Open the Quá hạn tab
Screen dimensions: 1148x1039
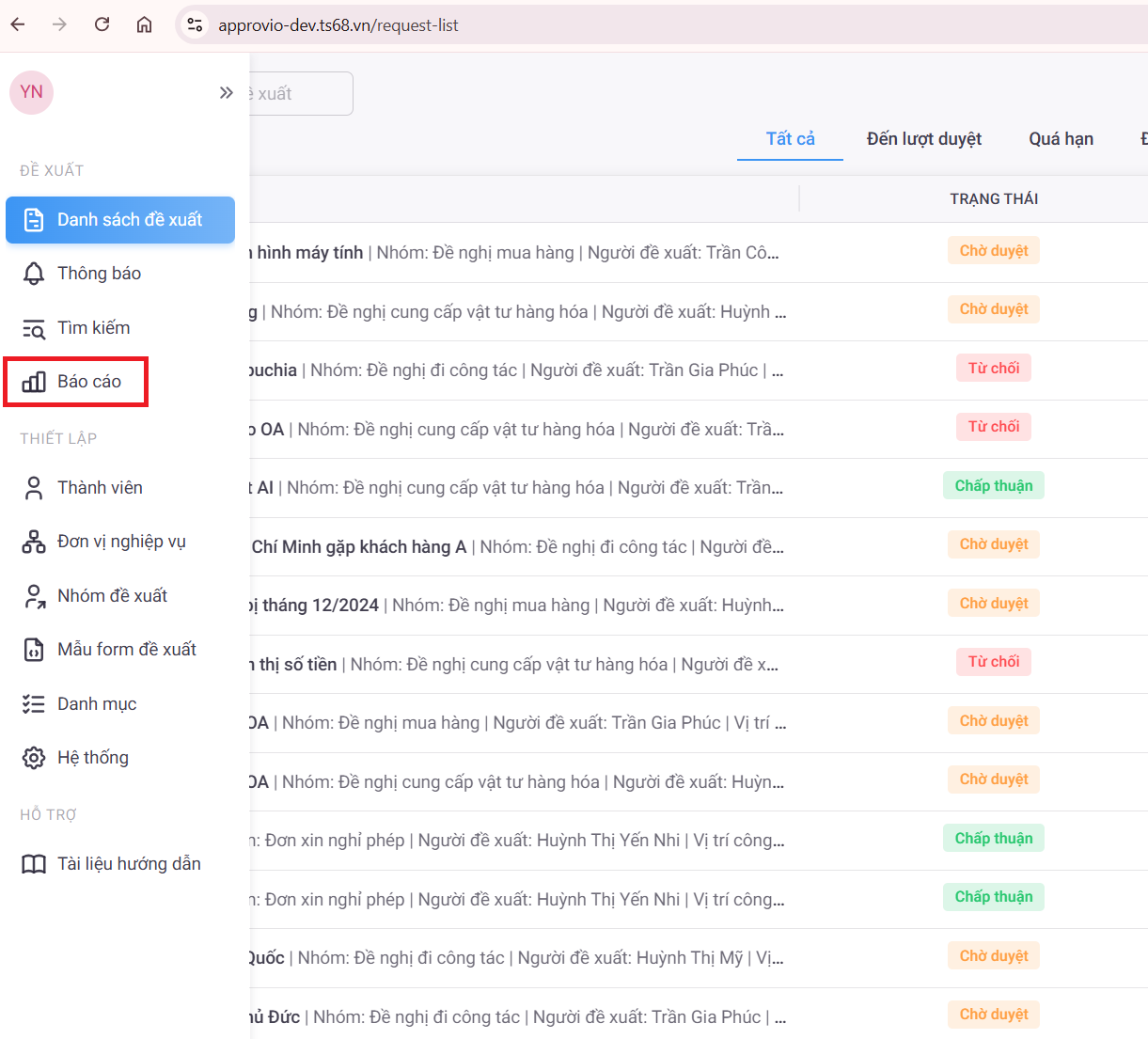[x=1061, y=139]
